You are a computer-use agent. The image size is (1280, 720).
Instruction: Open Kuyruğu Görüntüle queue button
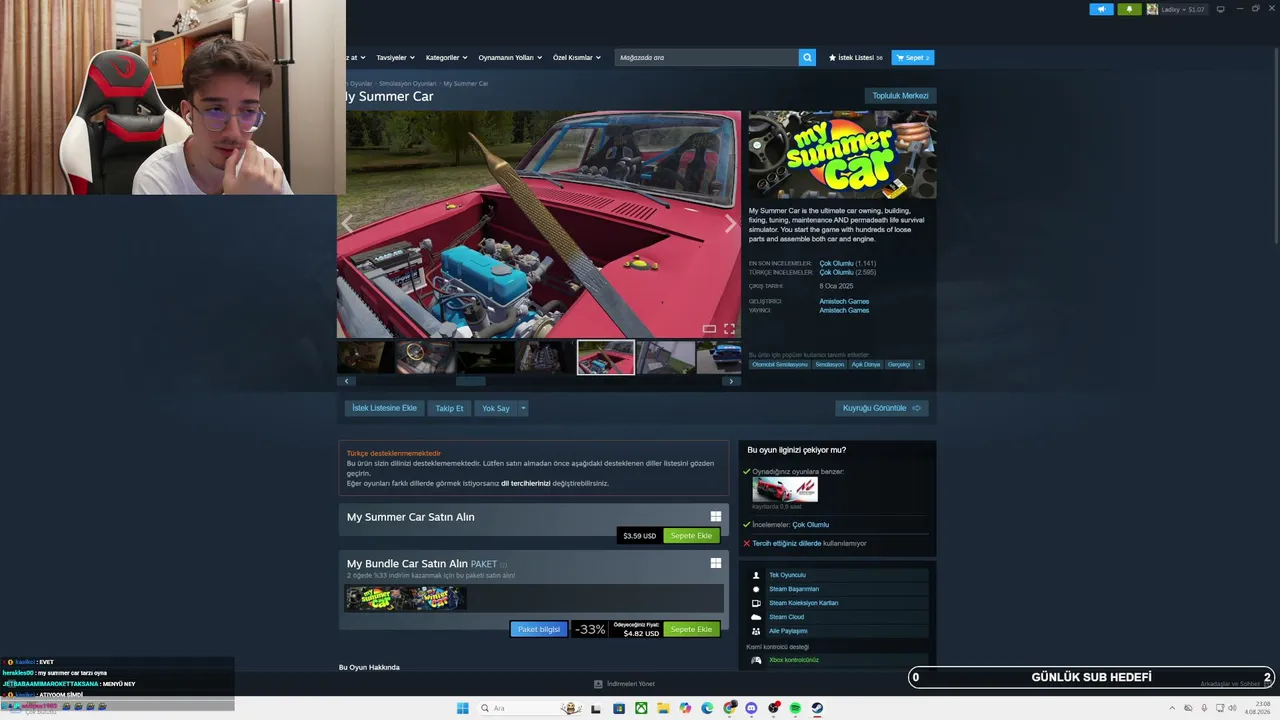[882, 408]
